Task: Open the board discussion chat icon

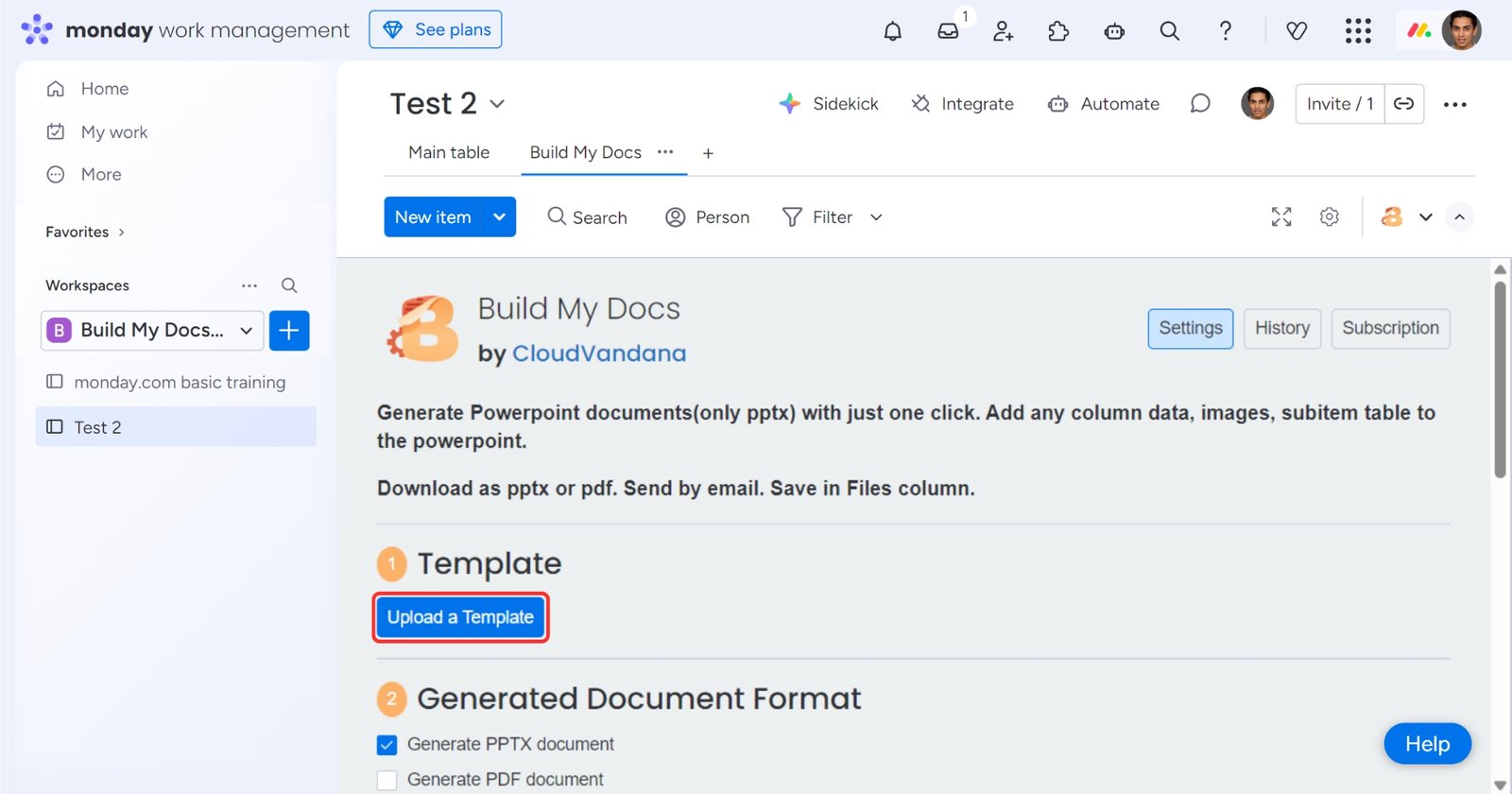Action: 1200,104
